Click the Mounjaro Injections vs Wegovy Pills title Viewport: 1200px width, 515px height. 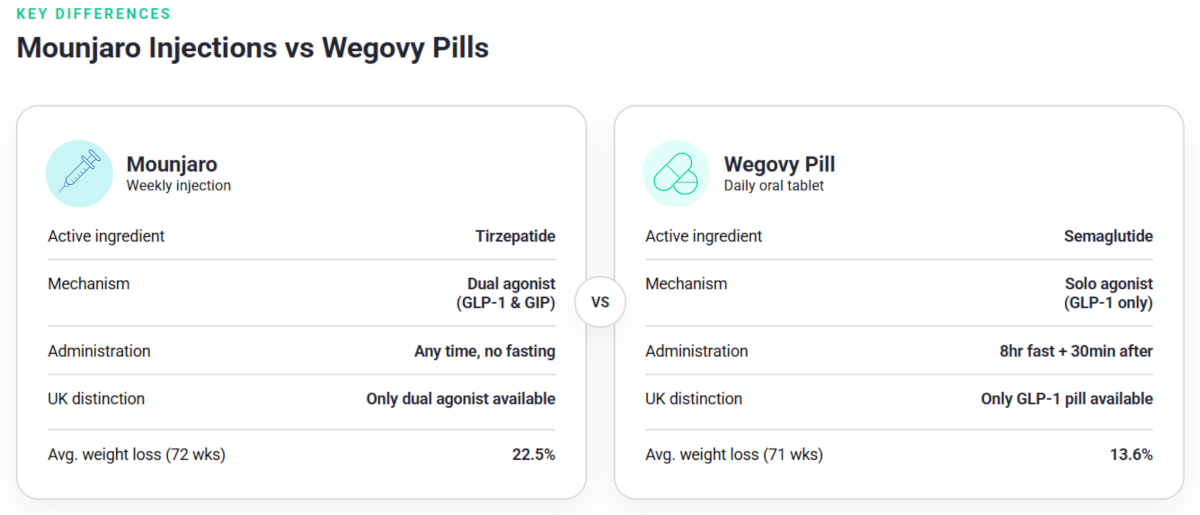coord(253,47)
